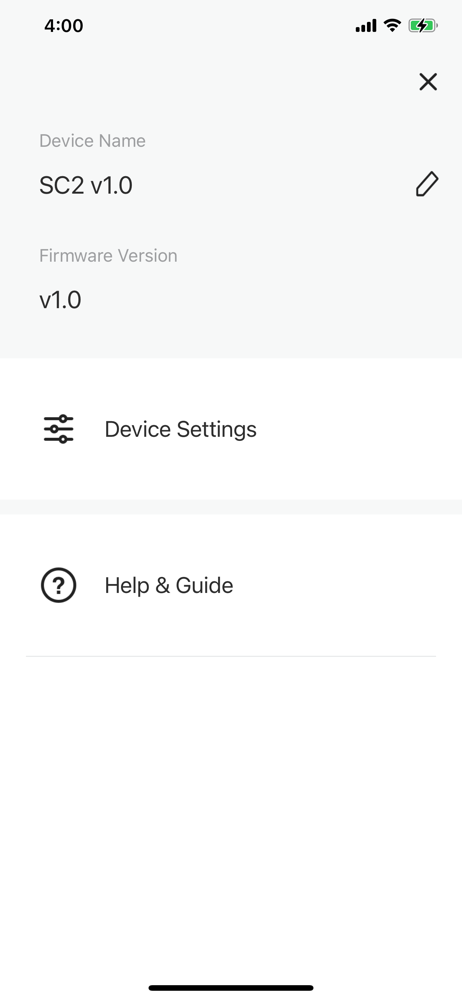Tap the cellular signal bars
The height and width of the screenshot is (1000, 462).
(366, 26)
